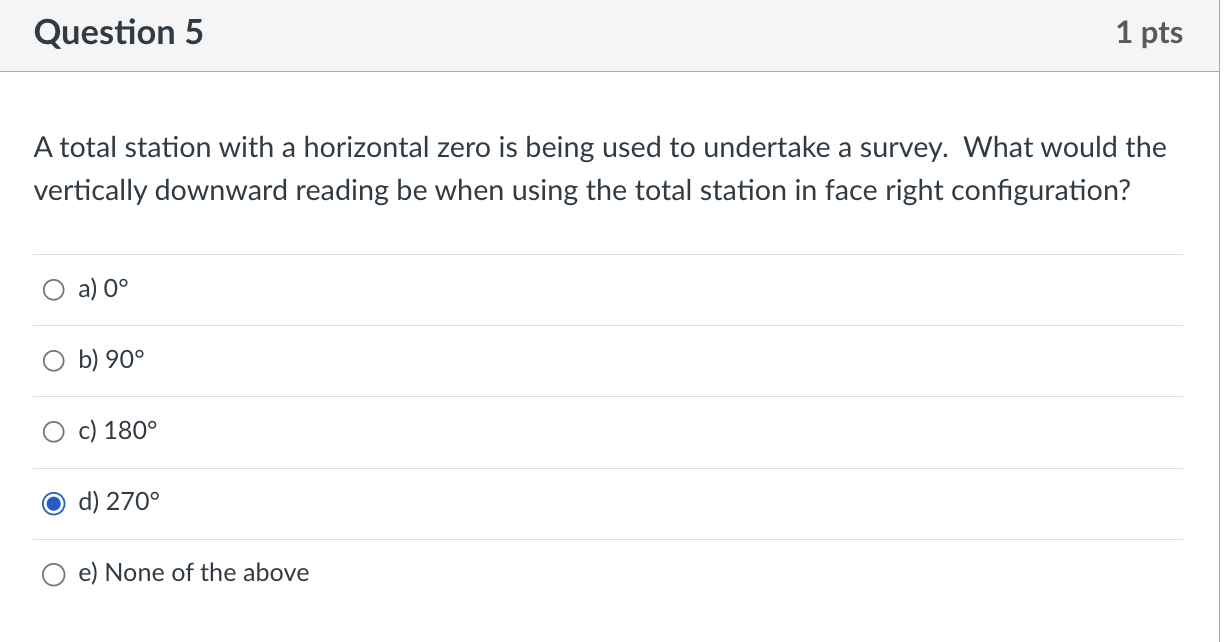Click "e) None of the above" label
The image size is (1224, 642).
click(193, 573)
